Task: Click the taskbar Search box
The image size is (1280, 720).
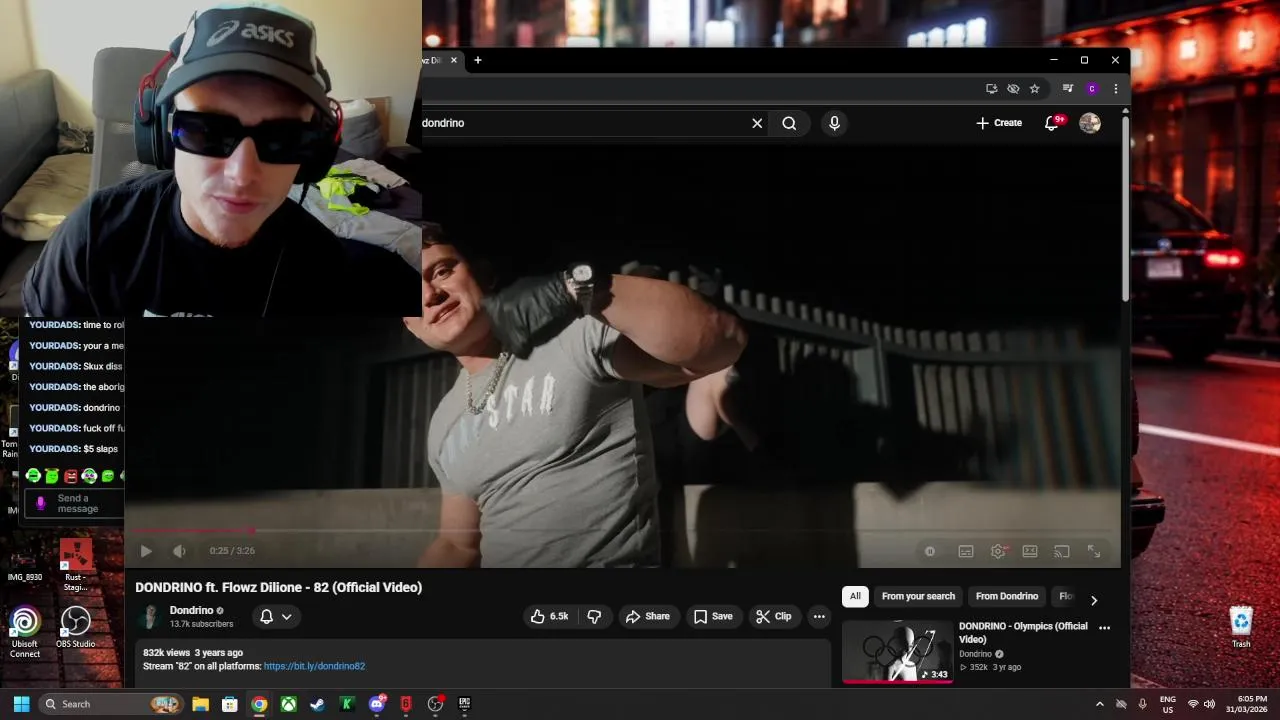Action: (111, 704)
